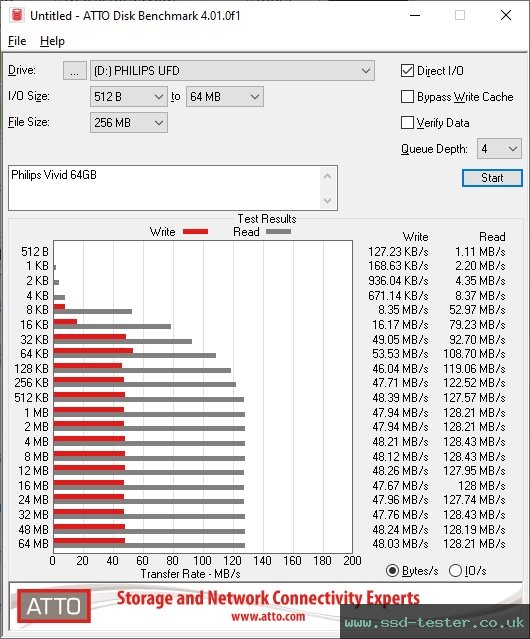Click the 128 MB/s read value for 16 MB
The width and height of the screenshot is (530, 639).
(x=482, y=486)
